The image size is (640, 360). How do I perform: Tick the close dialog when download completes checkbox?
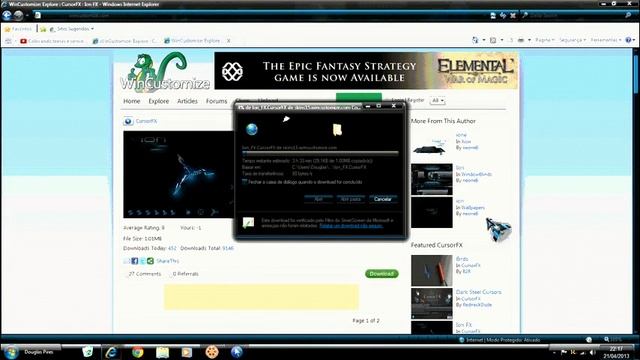pos(245,182)
